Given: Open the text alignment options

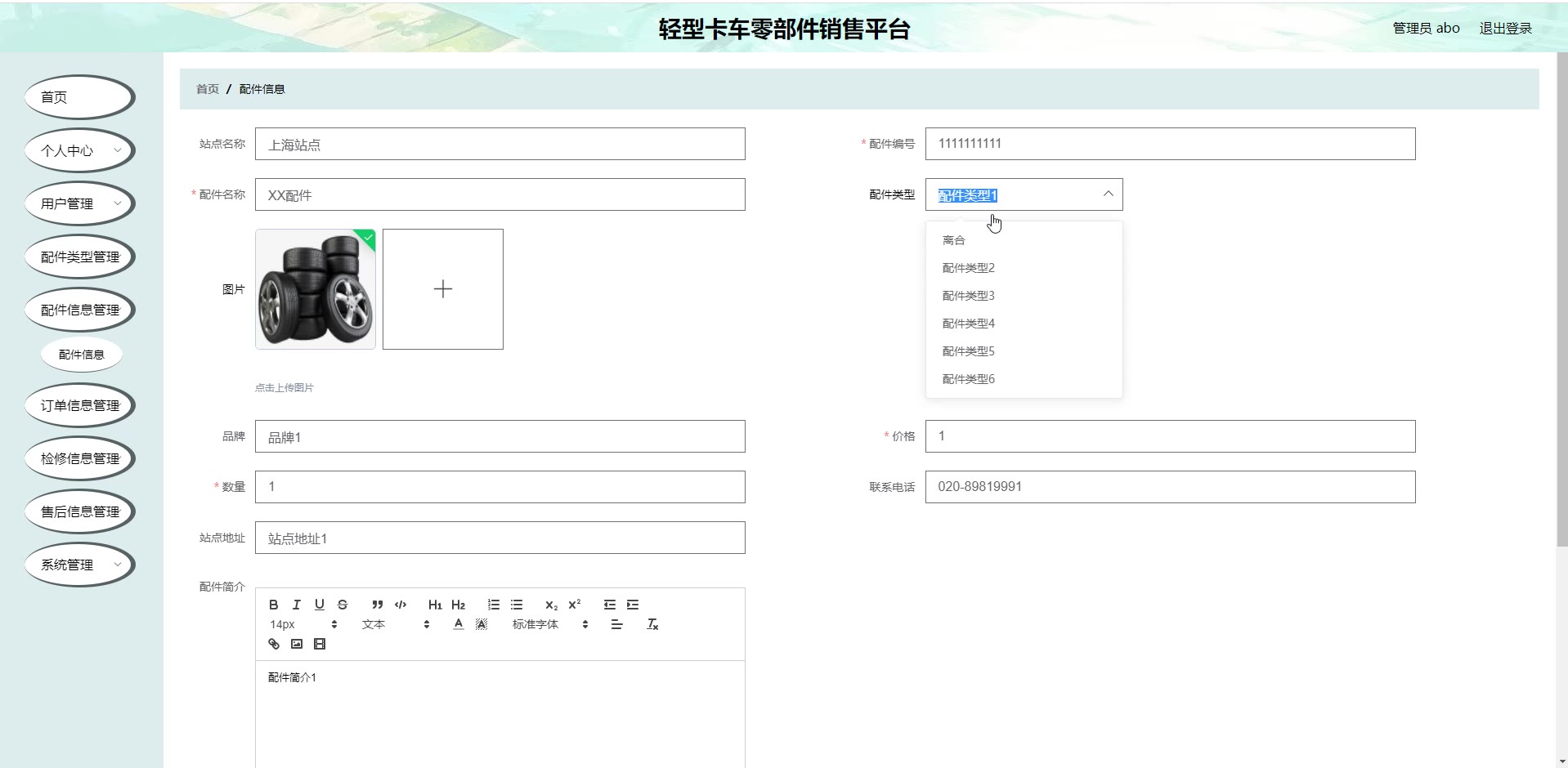Looking at the screenshot, I should pyautogui.click(x=617, y=624).
